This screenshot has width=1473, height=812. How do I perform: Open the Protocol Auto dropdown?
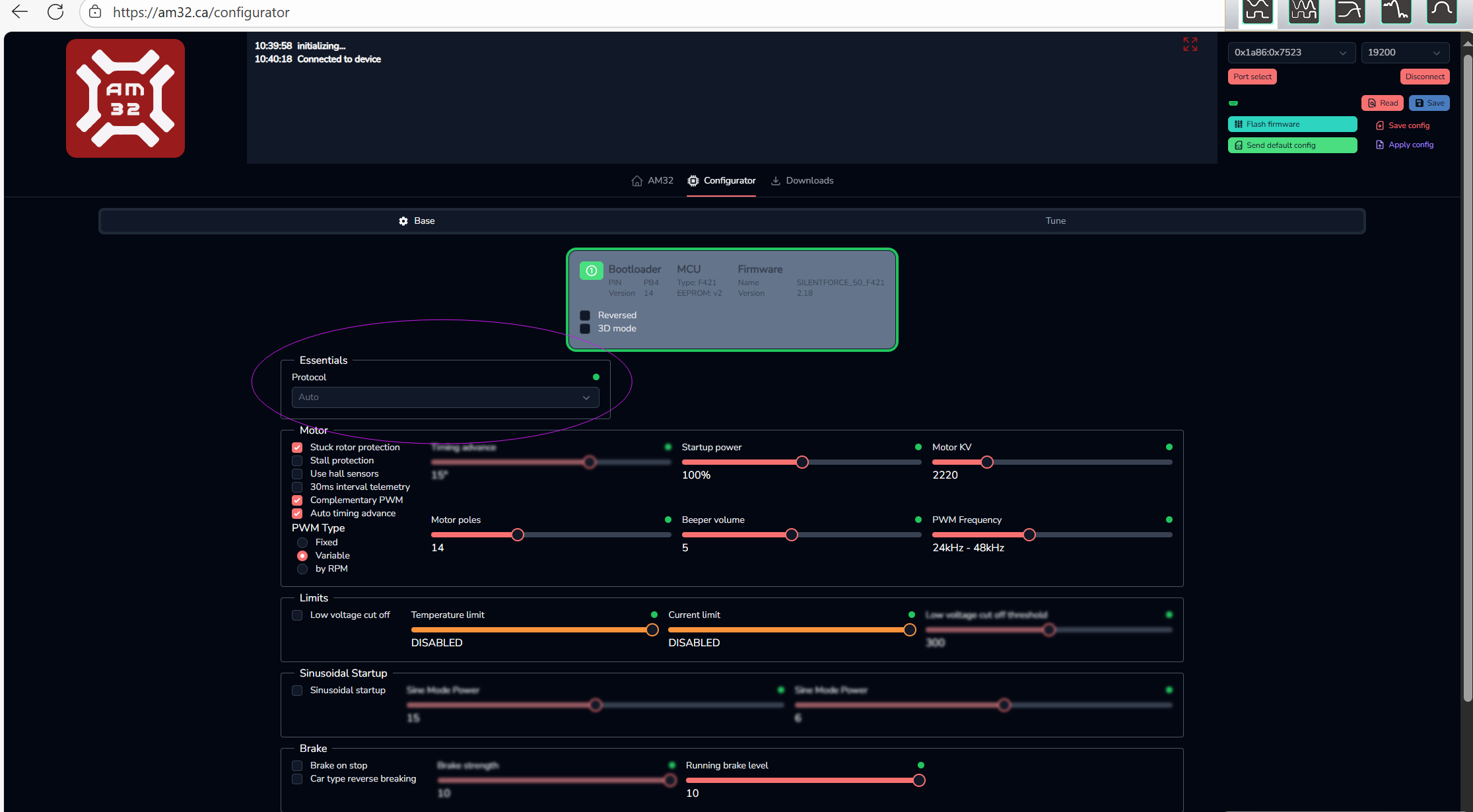pyautogui.click(x=445, y=397)
